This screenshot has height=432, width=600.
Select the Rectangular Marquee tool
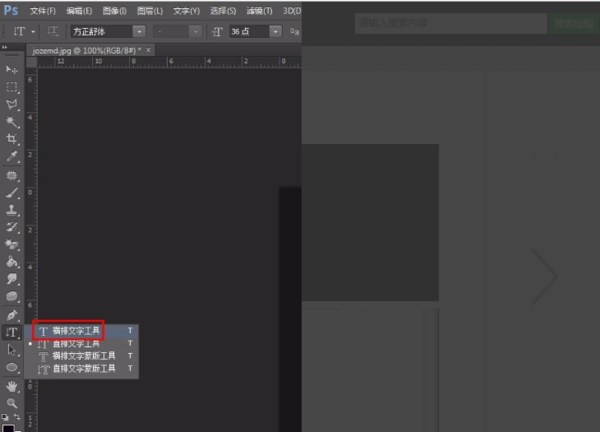[11, 87]
